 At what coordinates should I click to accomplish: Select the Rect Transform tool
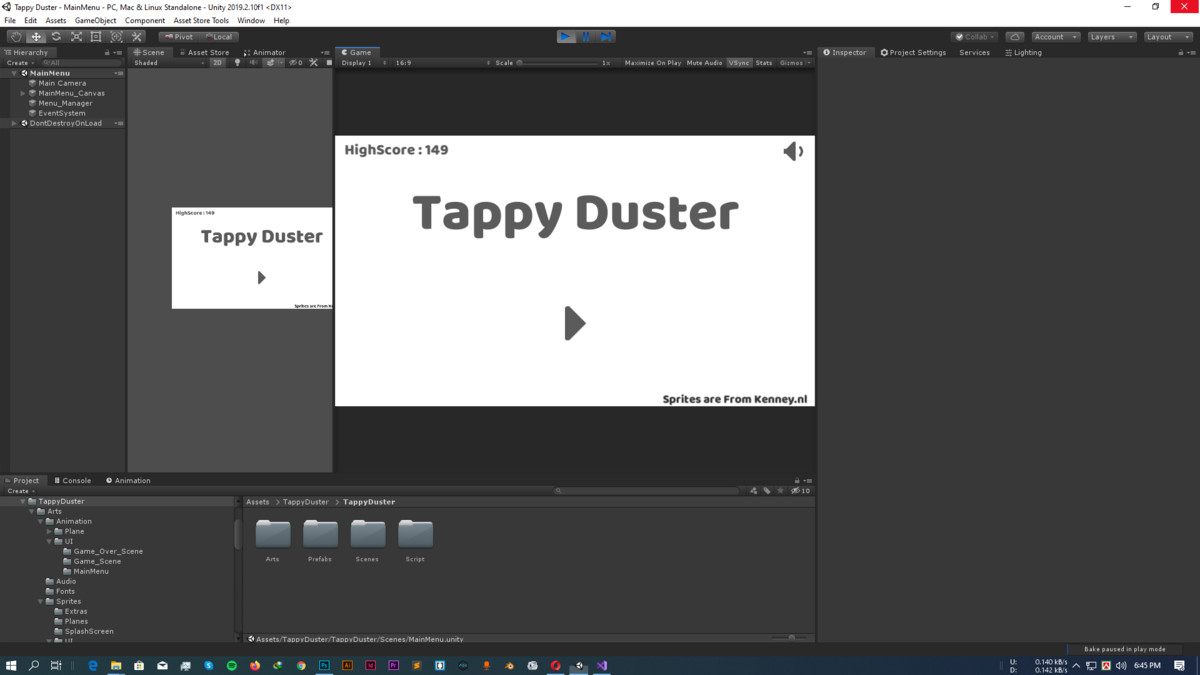tap(96, 36)
